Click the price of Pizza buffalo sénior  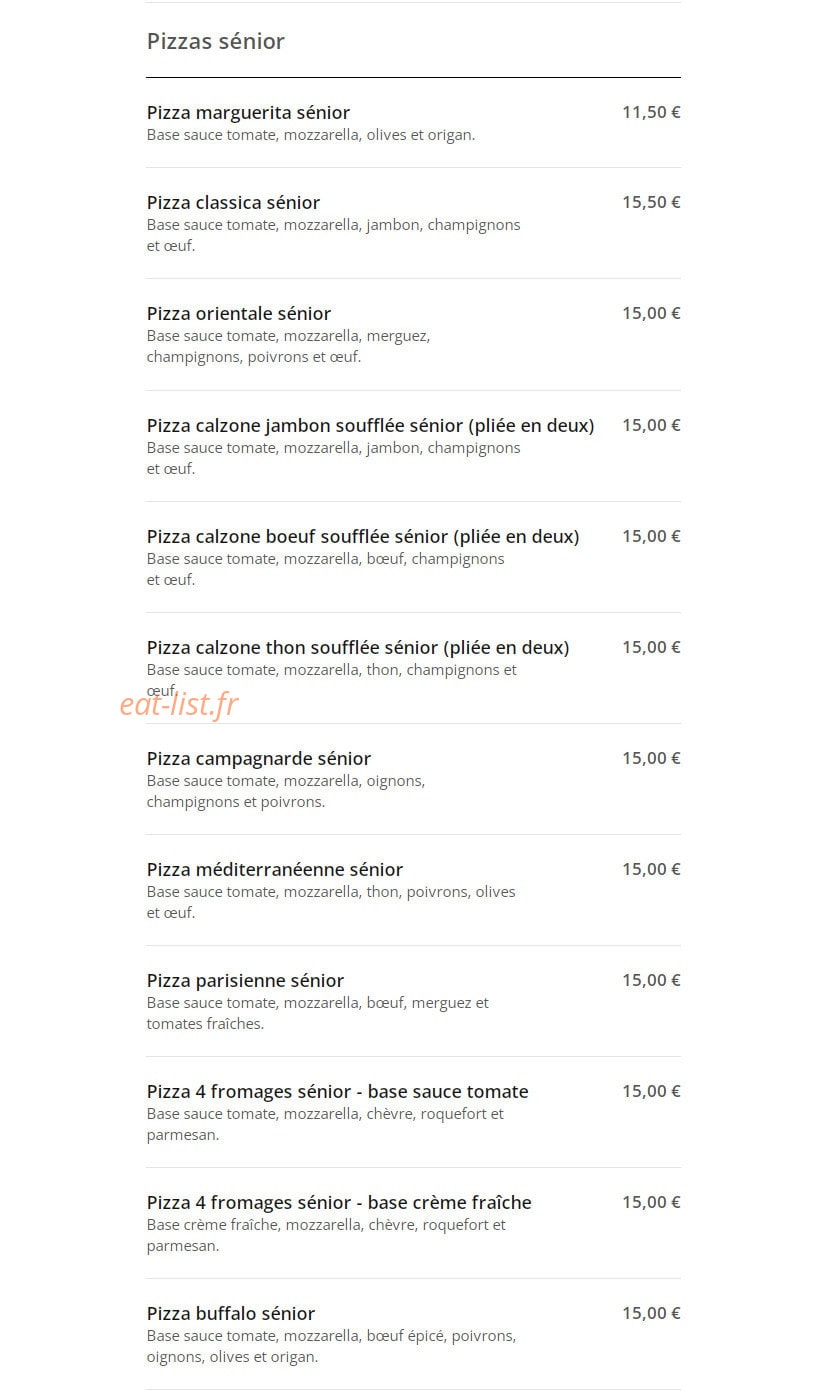coord(651,1313)
